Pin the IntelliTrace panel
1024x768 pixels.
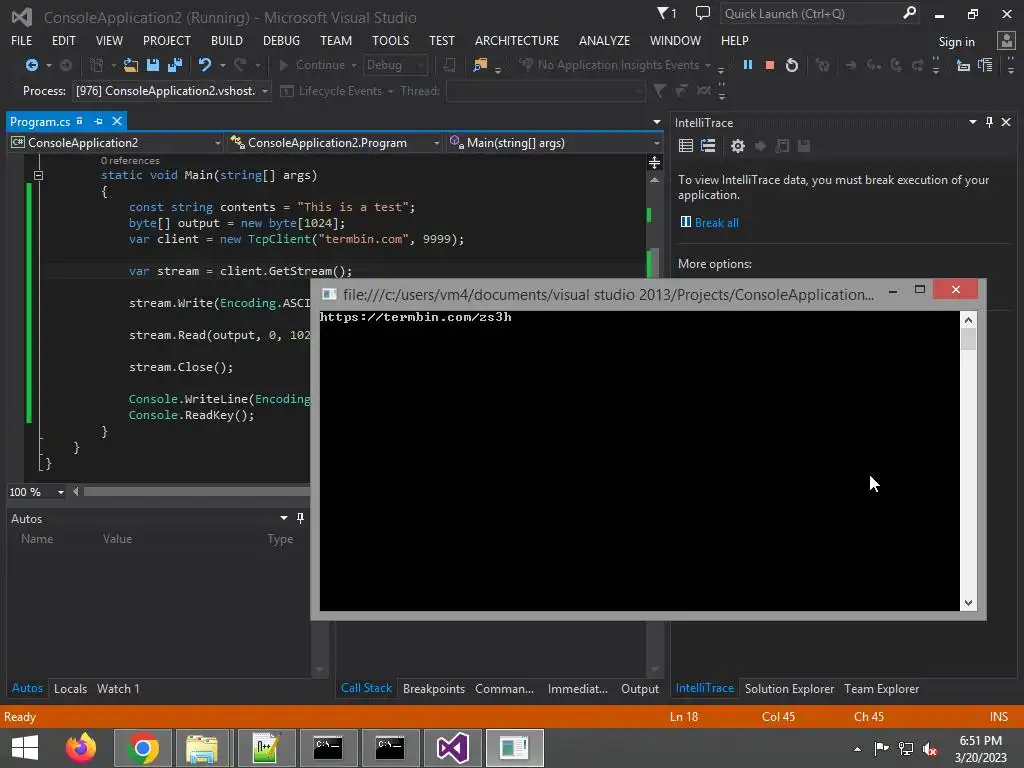point(989,122)
